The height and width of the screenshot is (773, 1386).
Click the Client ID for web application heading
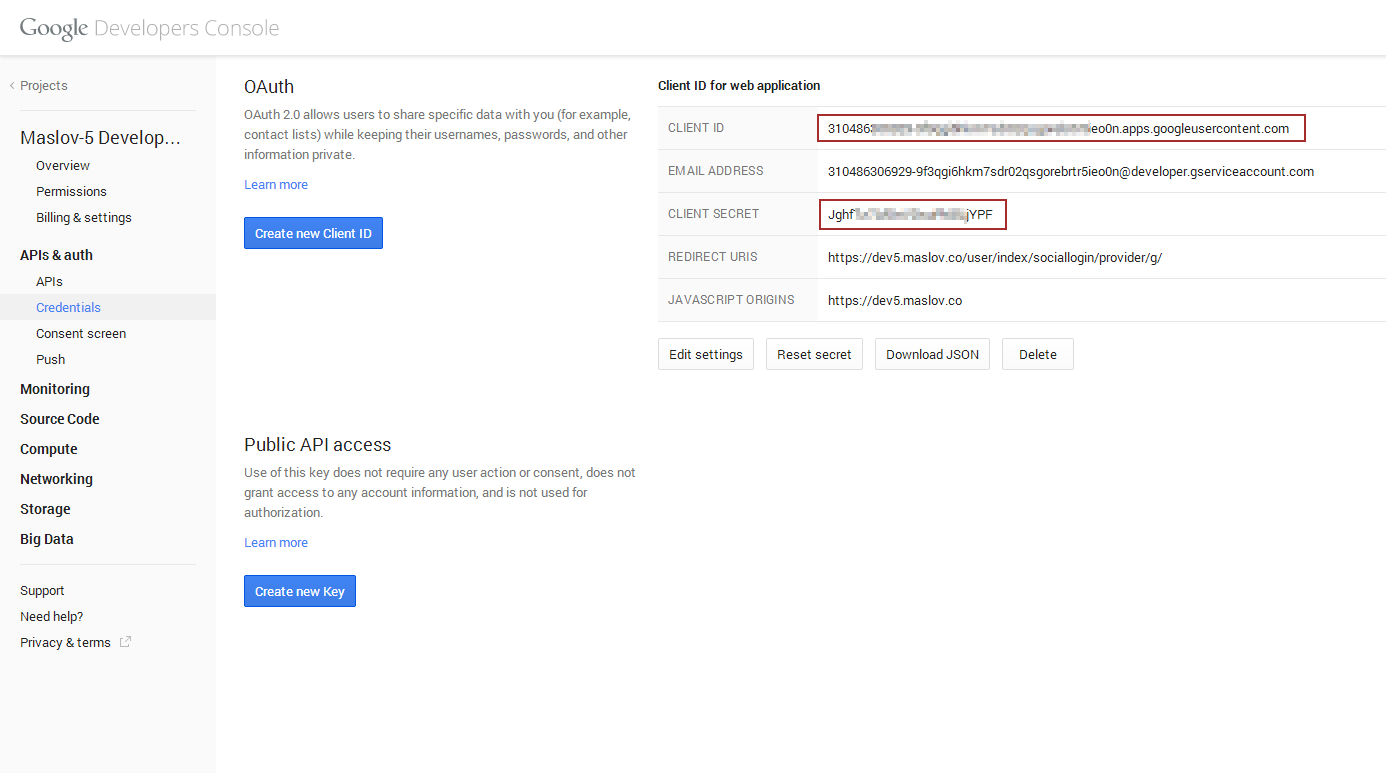[739, 86]
